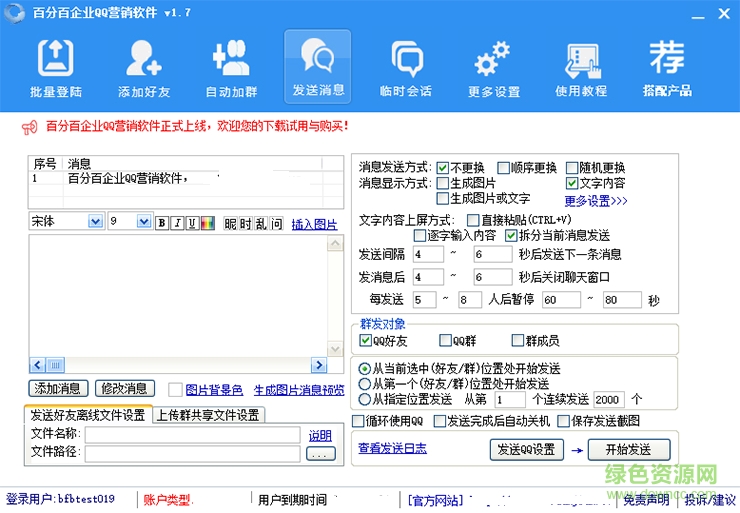
Task: Open the 自动加群 auto join group section
Action: [231, 68]
